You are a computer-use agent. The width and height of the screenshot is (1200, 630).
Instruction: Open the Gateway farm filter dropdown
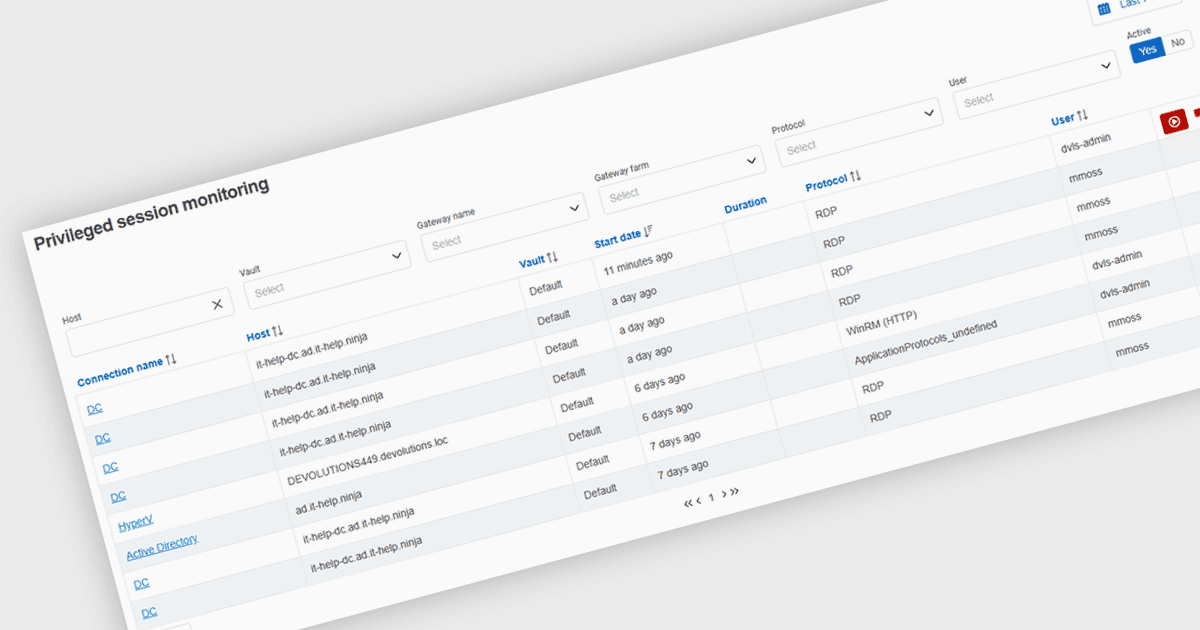680,178
